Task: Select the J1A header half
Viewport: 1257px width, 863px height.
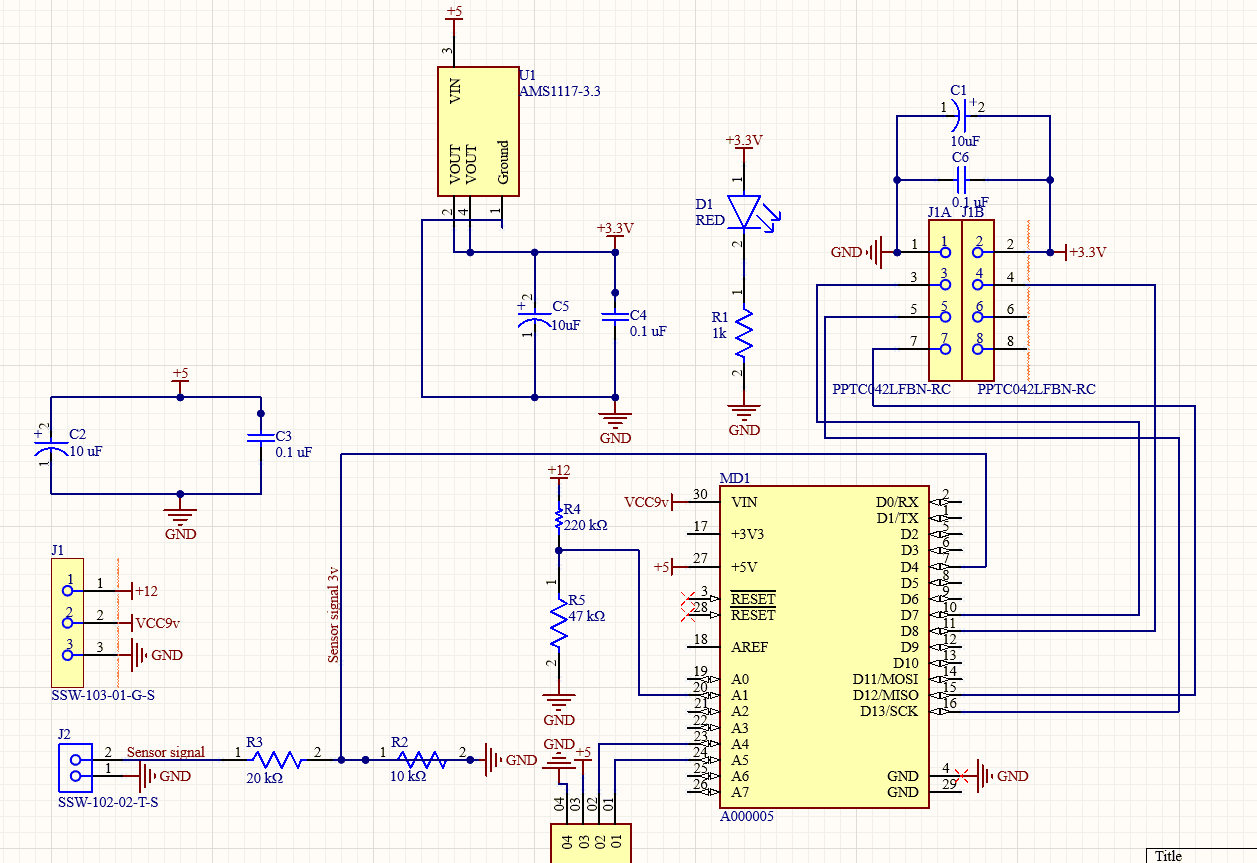Action: [x=945, y=301]
